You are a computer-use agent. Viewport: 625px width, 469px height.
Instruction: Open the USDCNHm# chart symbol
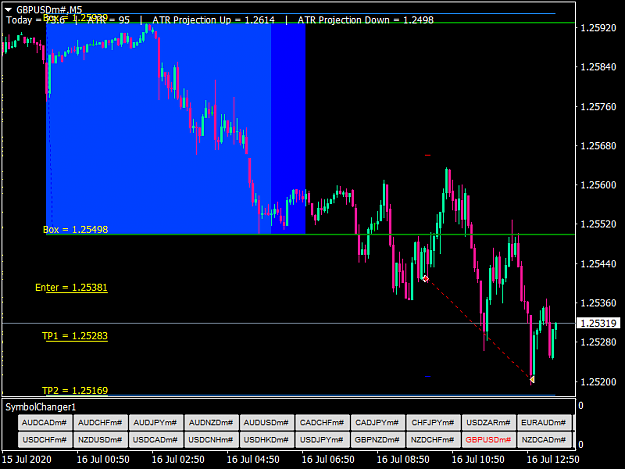tap(211, 440)
